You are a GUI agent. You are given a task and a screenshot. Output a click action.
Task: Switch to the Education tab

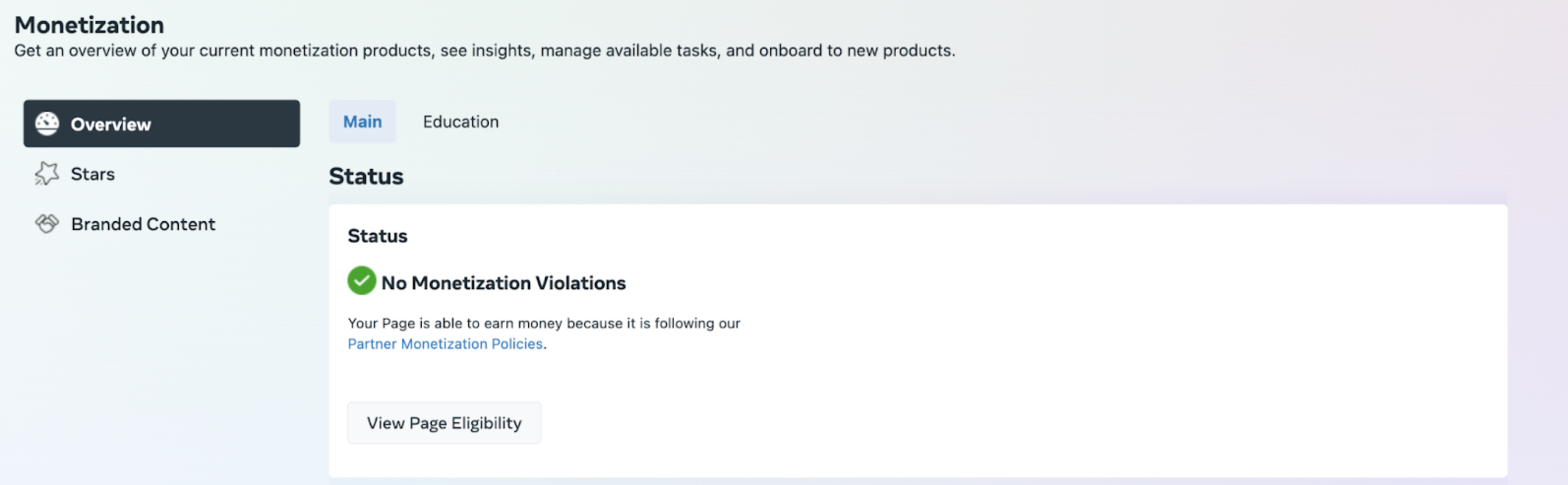coord(461,122)
